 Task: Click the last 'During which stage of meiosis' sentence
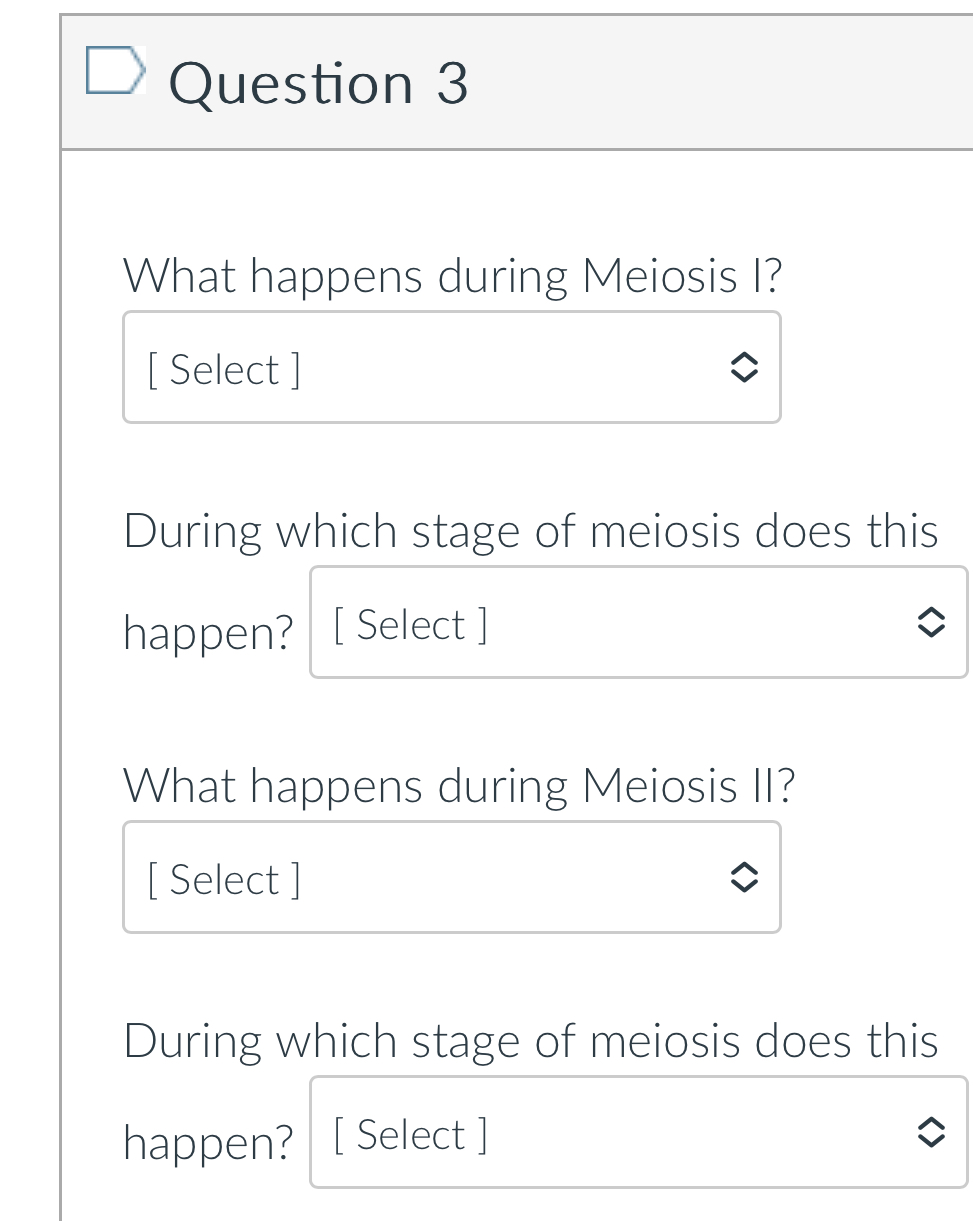[x=531, y=1041]
